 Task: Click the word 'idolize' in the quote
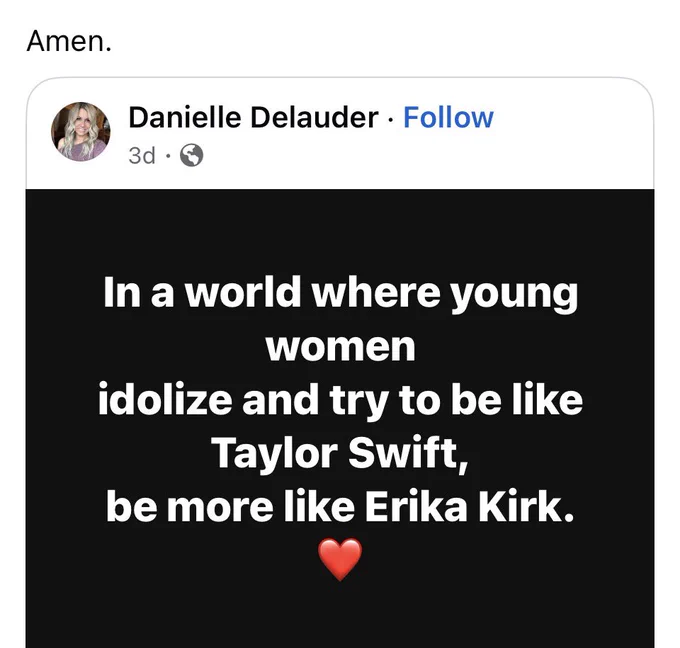[165, 399]
